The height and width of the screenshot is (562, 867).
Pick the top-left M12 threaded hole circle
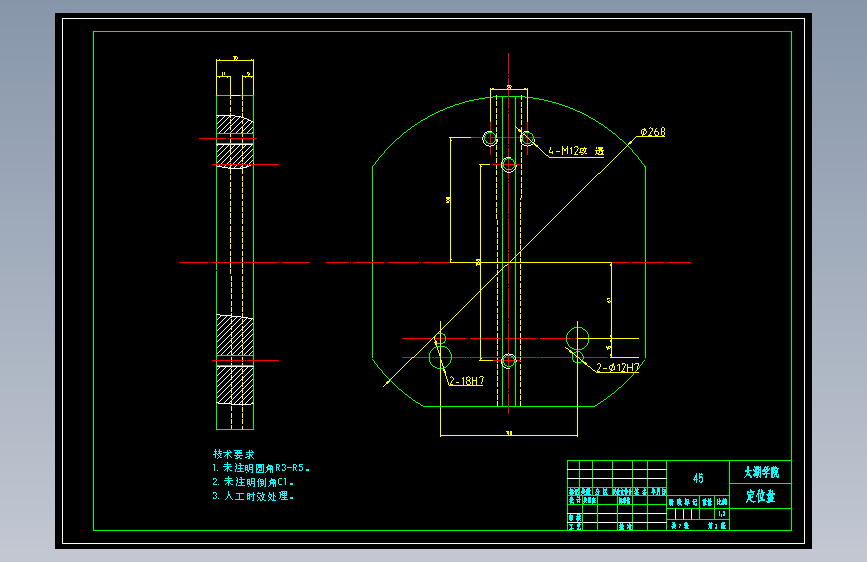[490, 138]
